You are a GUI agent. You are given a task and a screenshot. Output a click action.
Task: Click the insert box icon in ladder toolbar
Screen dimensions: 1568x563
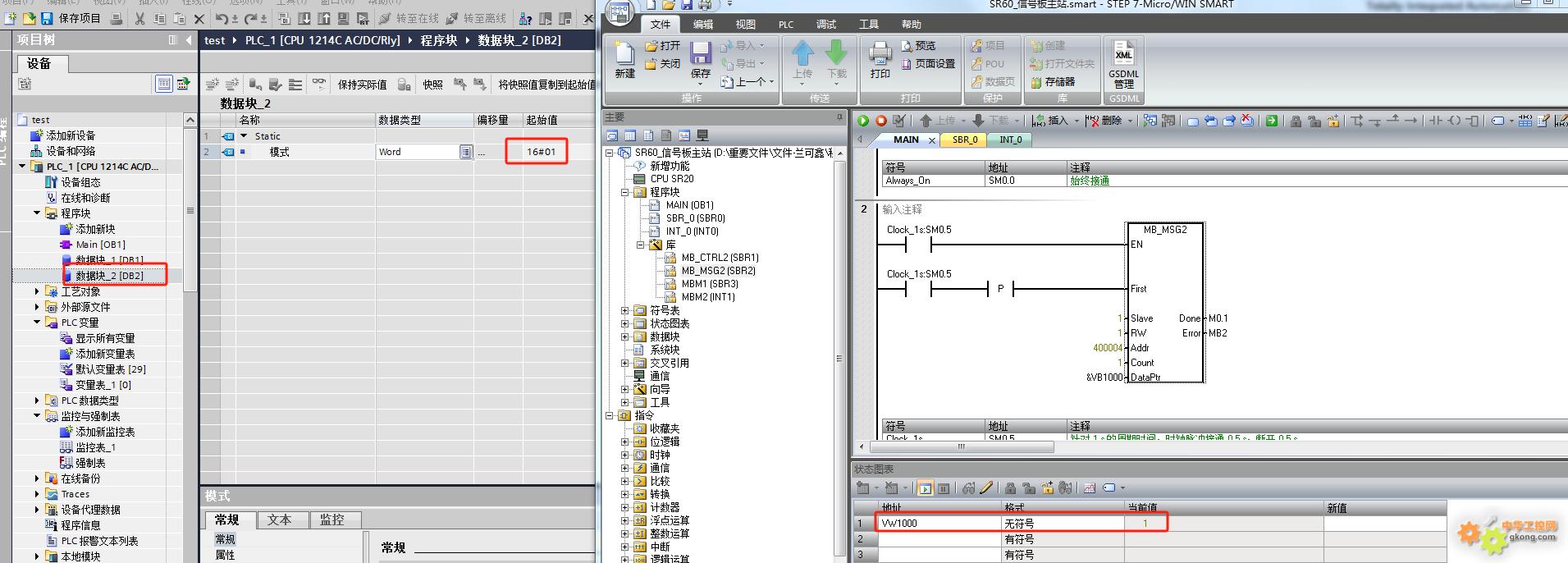point(1472,121)
